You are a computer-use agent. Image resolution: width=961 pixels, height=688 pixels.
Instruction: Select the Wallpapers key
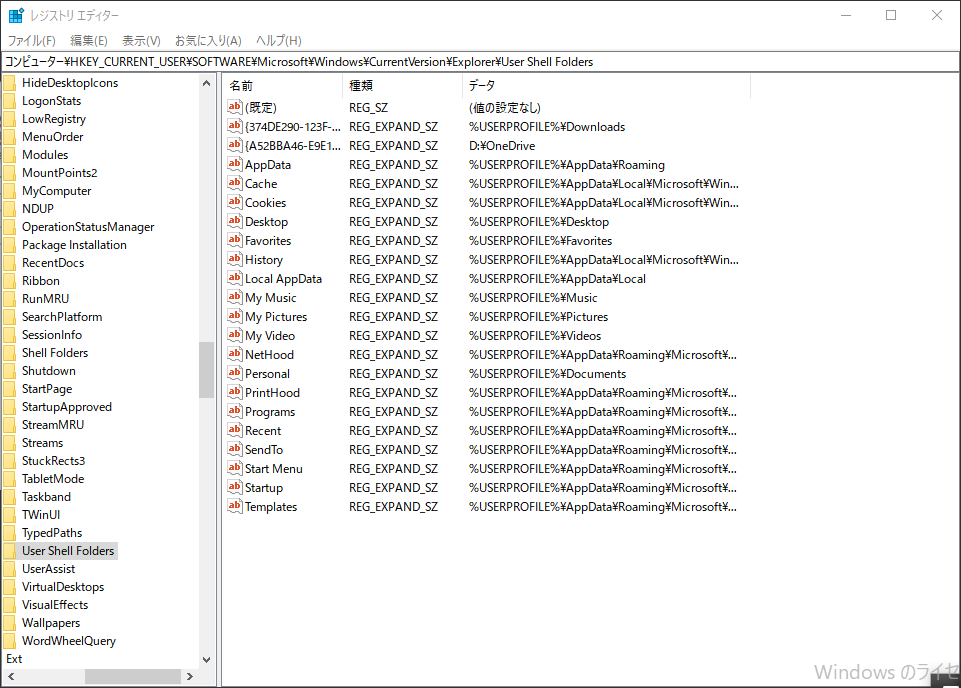(51, 623)
